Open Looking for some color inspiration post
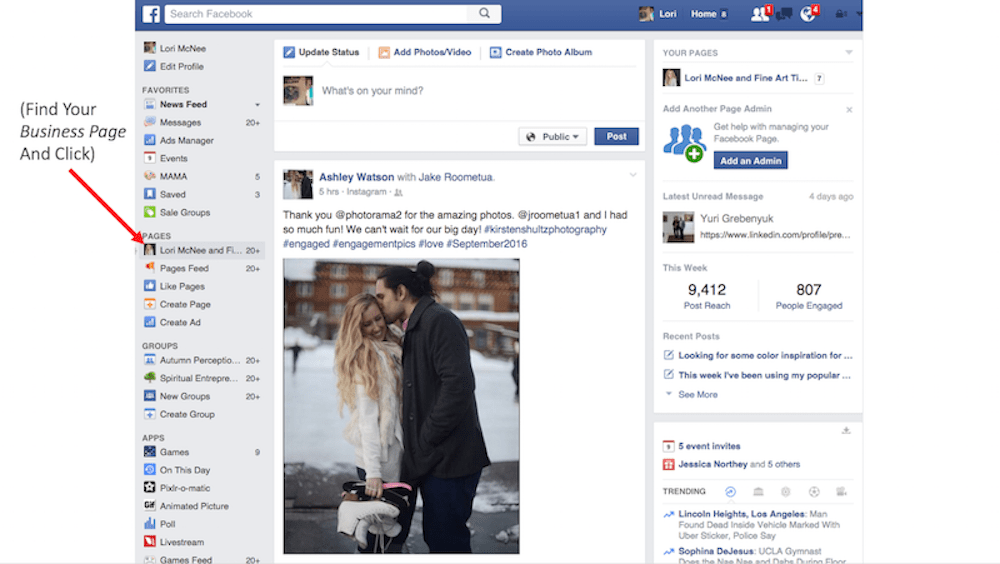 (x=765, y=355)
